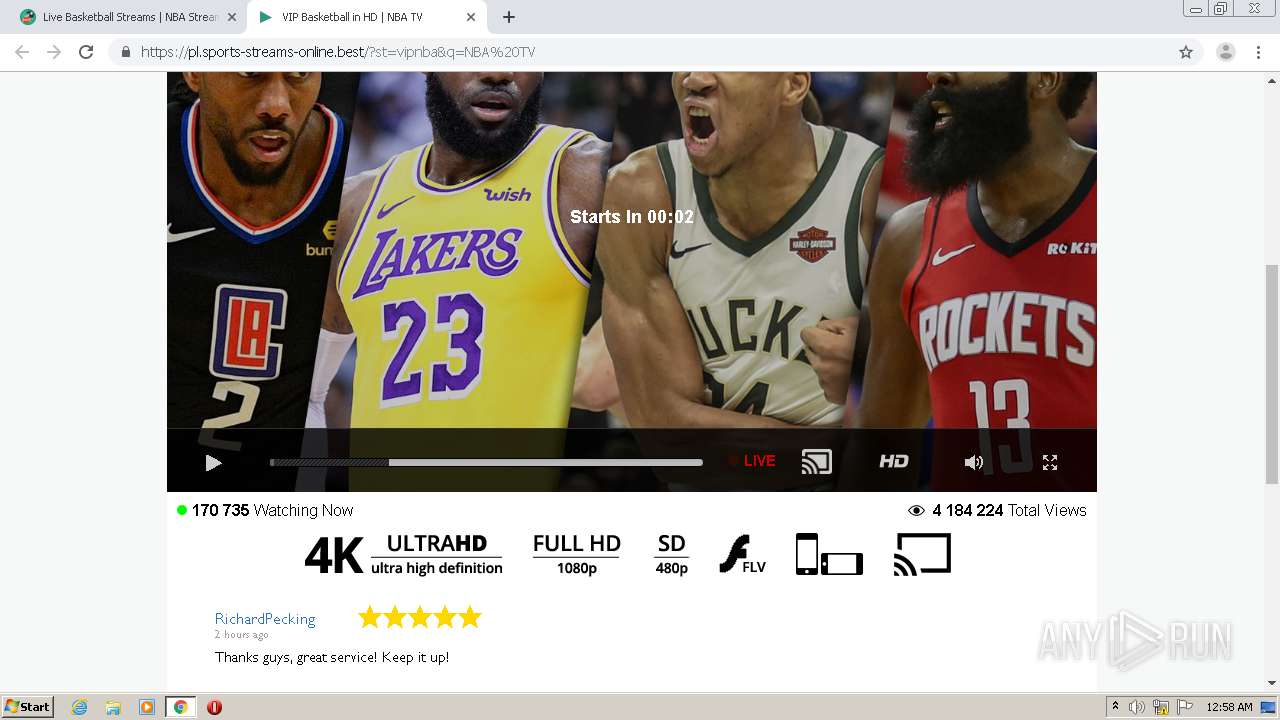Click scrollbar down arrow
Viewport: 1280px width, 720px height.
[1272, 684]
